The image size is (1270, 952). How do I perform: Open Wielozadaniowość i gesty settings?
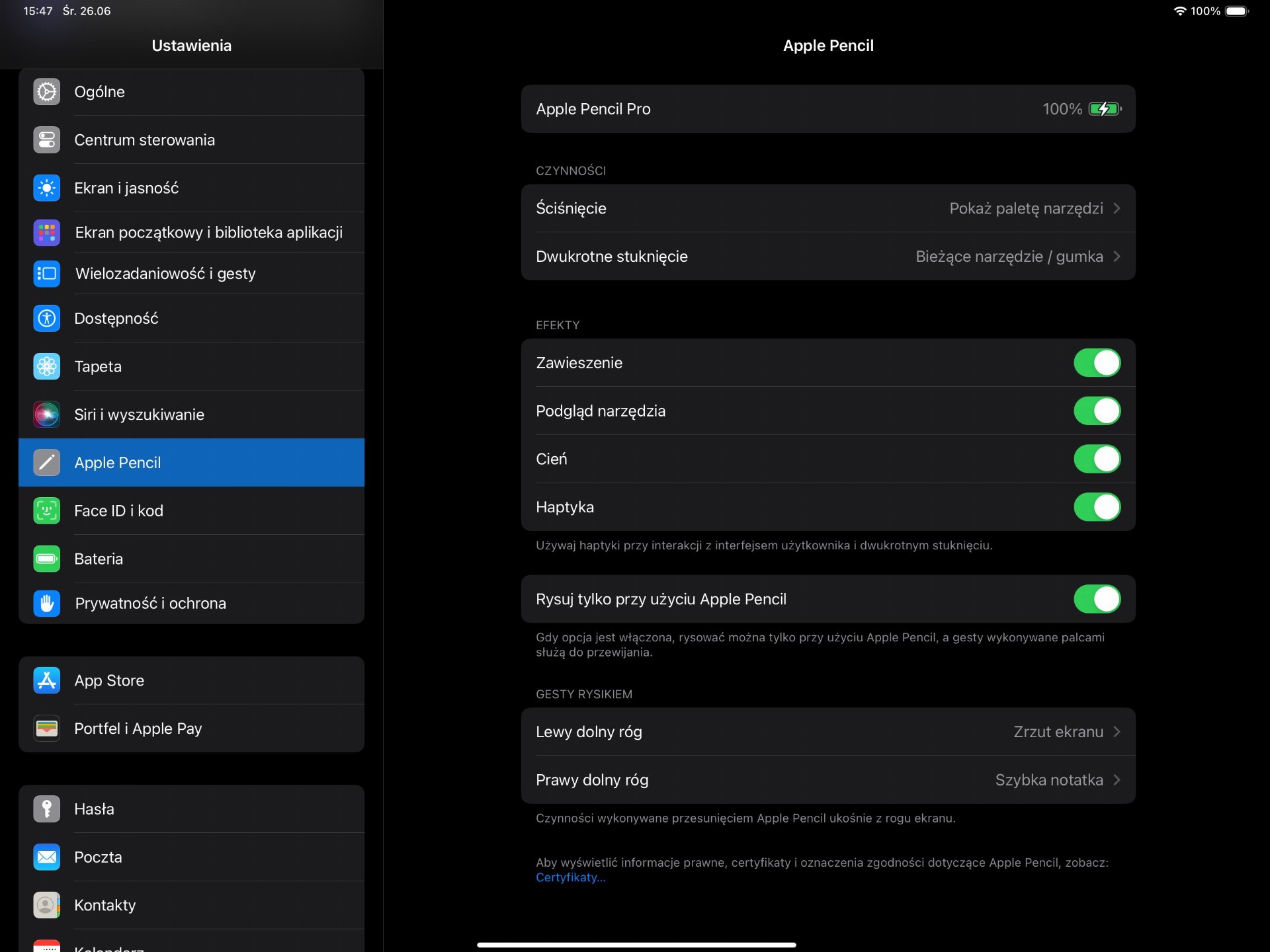(x=191, y=274)
